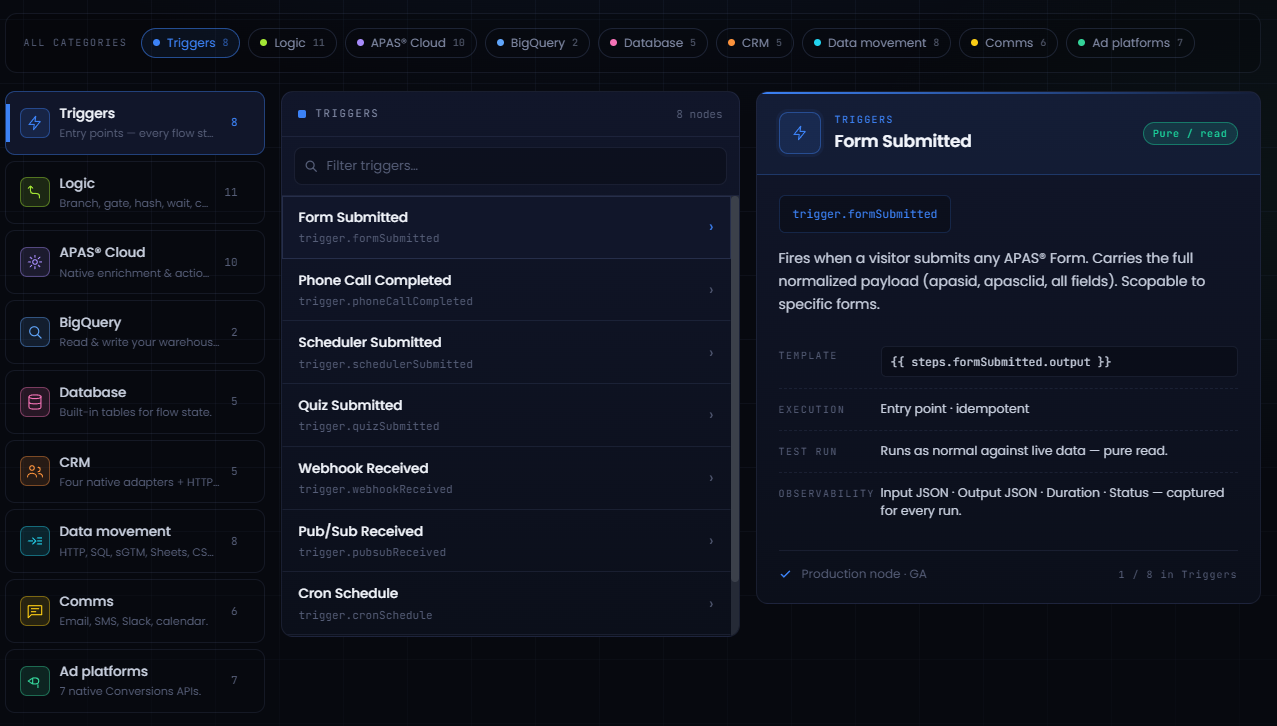Open the Comms sidebar category
The height and width of the screenshot is (726, 1277).
[135, 611]
